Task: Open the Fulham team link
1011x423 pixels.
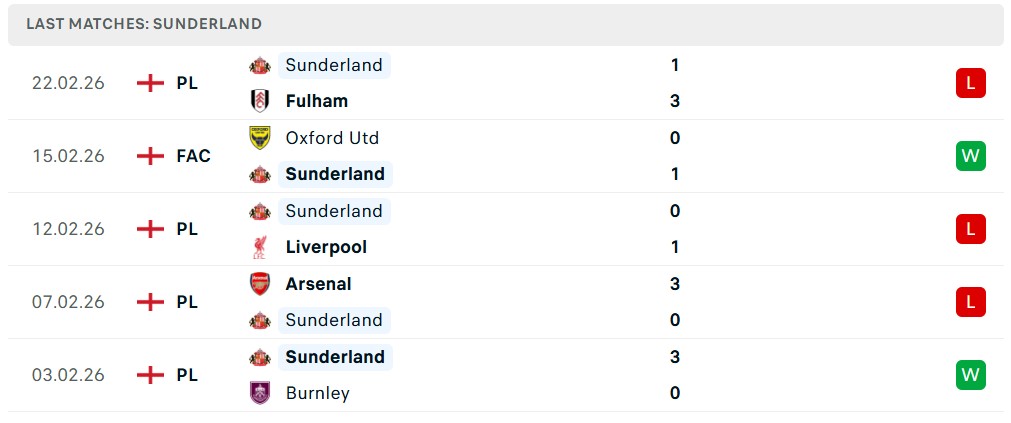Action: click(x=316, y=101)
